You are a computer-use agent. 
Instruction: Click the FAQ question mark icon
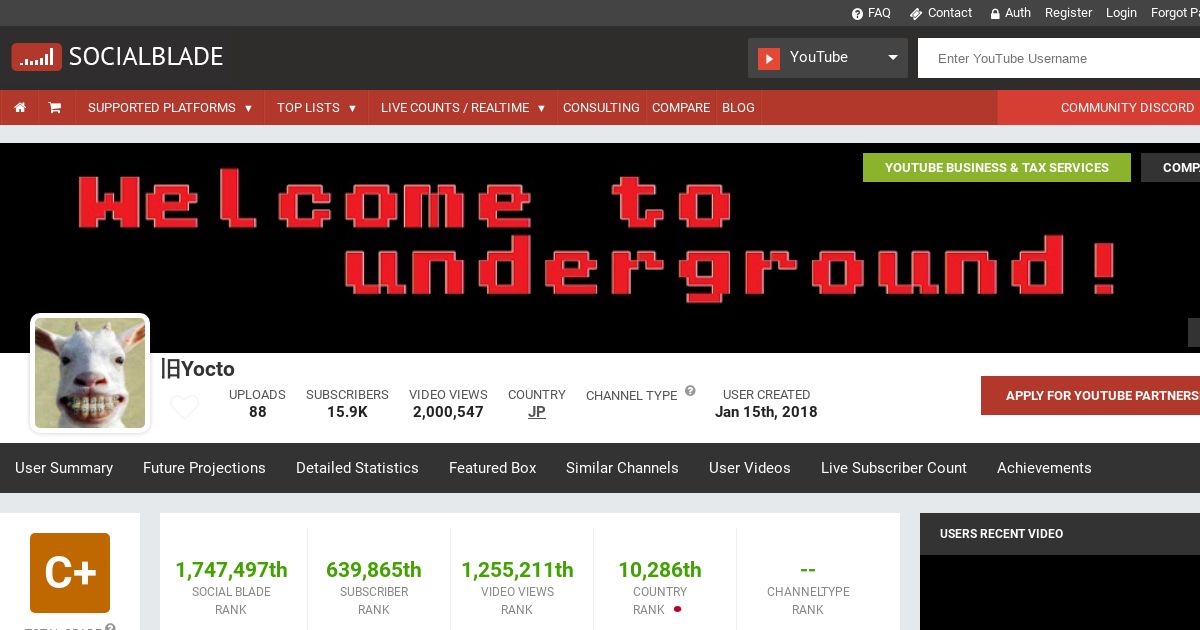[x=857, y=14]
